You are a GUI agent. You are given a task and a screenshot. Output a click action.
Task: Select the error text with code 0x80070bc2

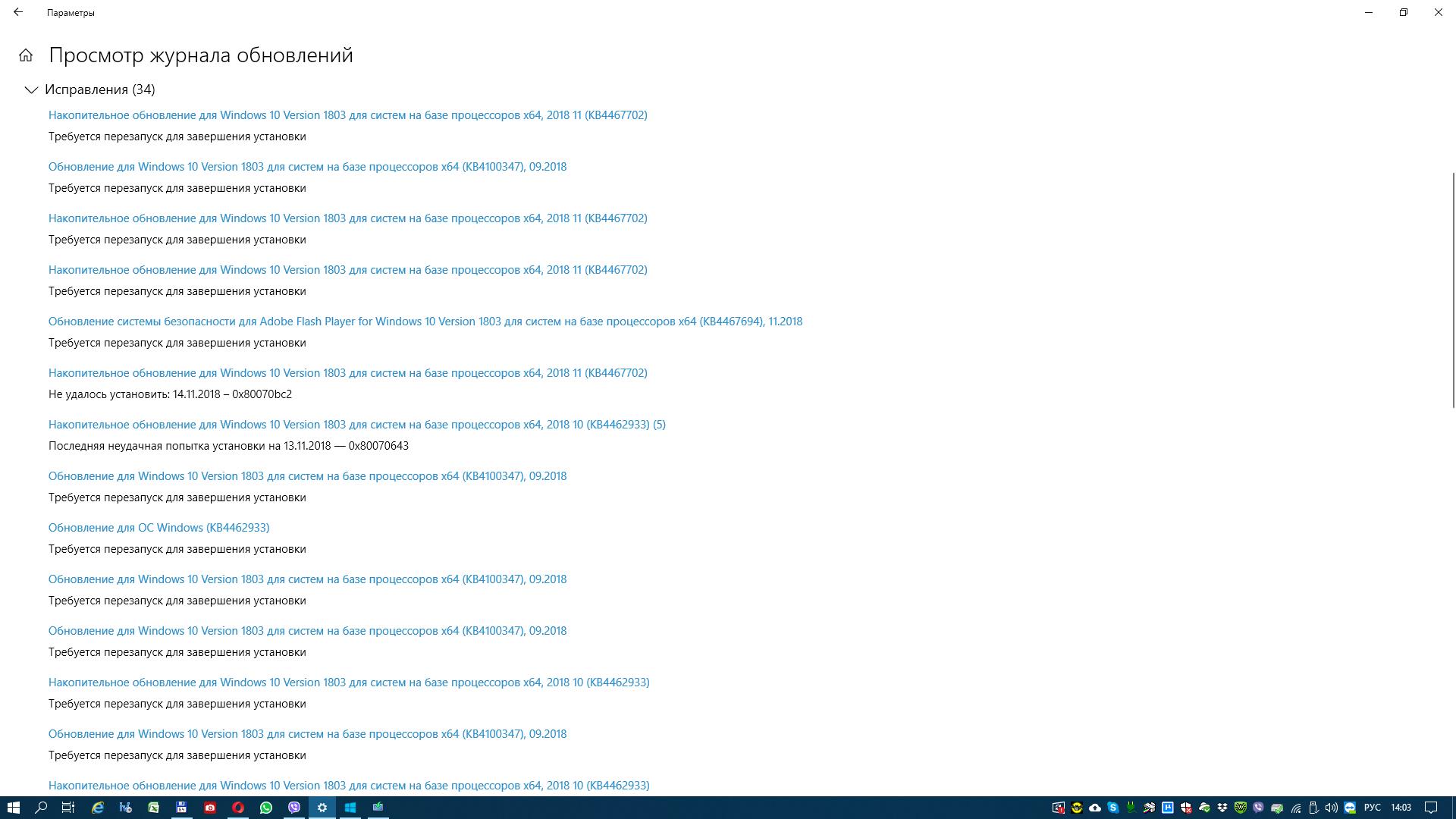click(170, 394)
